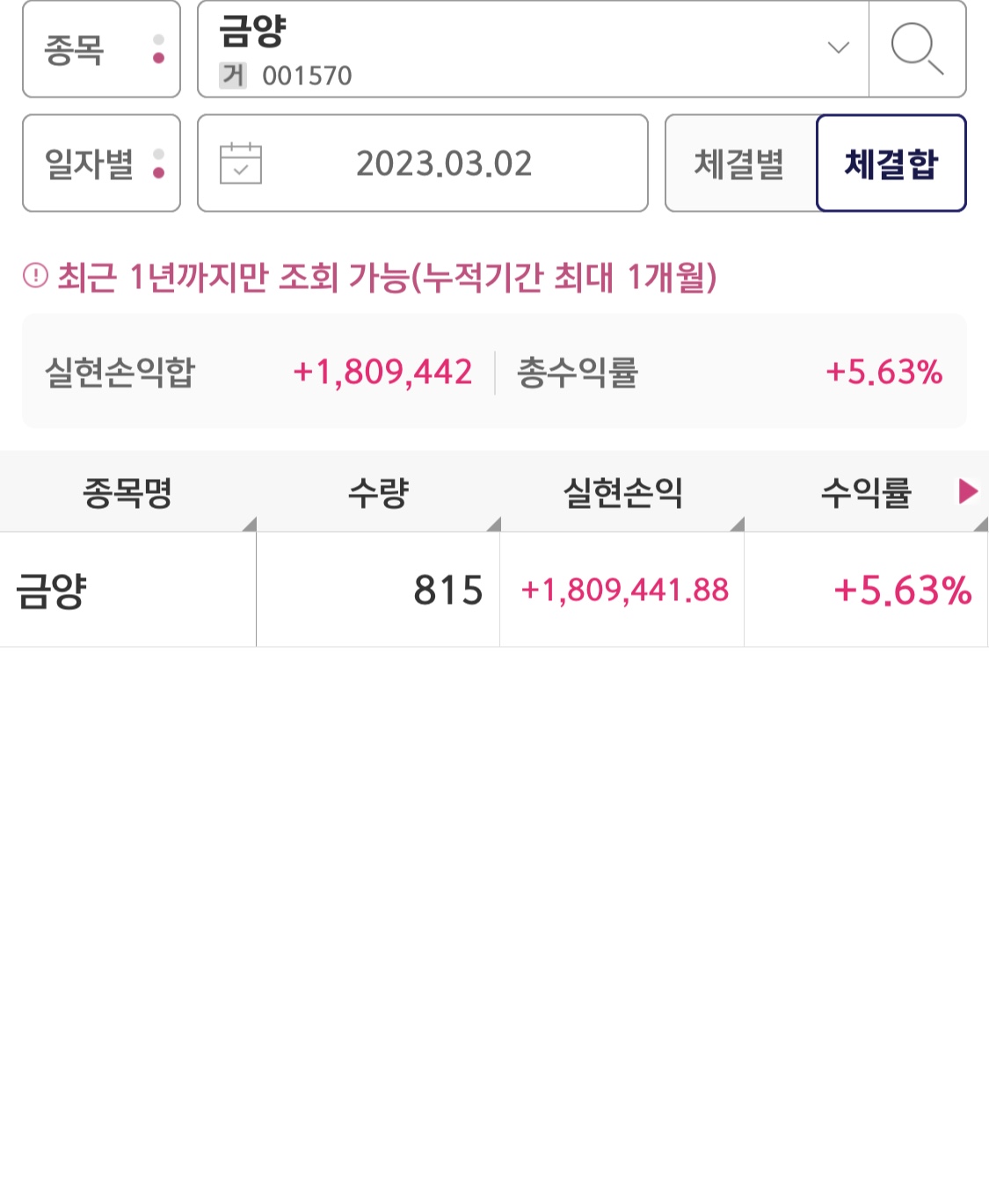Click the +1,809,441.88 realized profit cell

(x=624, y=591)
